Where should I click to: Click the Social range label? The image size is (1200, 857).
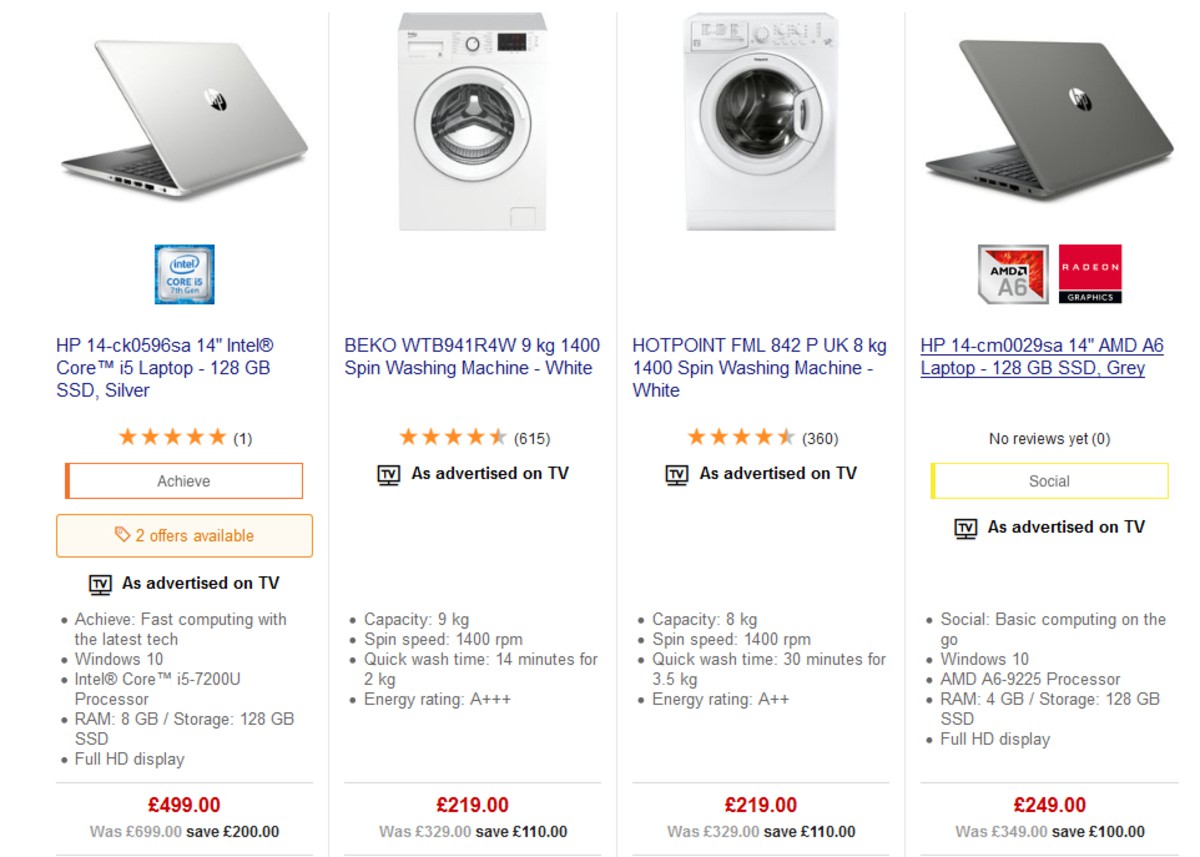pos(1049,481)
